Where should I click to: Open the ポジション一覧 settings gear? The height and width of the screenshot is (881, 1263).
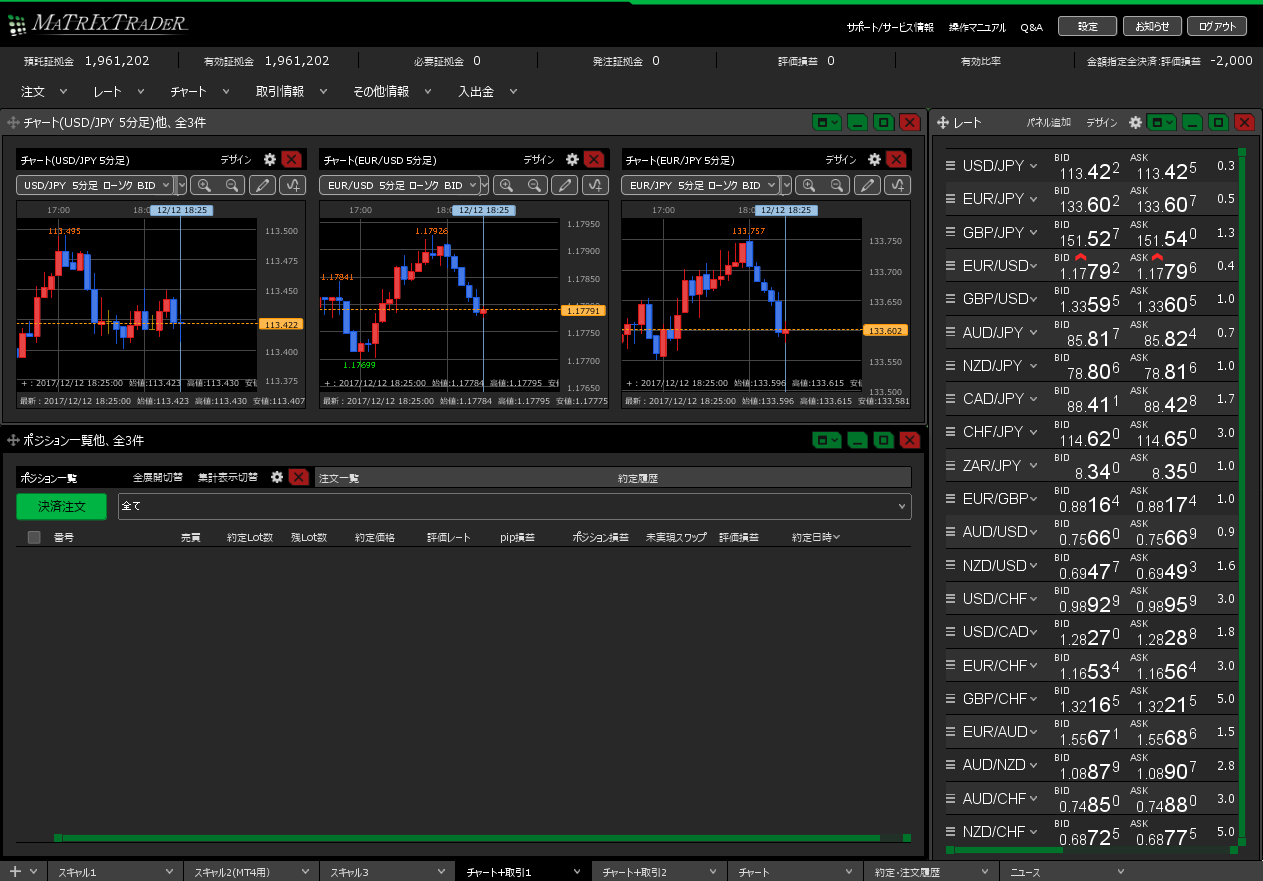tap(277, 477)
